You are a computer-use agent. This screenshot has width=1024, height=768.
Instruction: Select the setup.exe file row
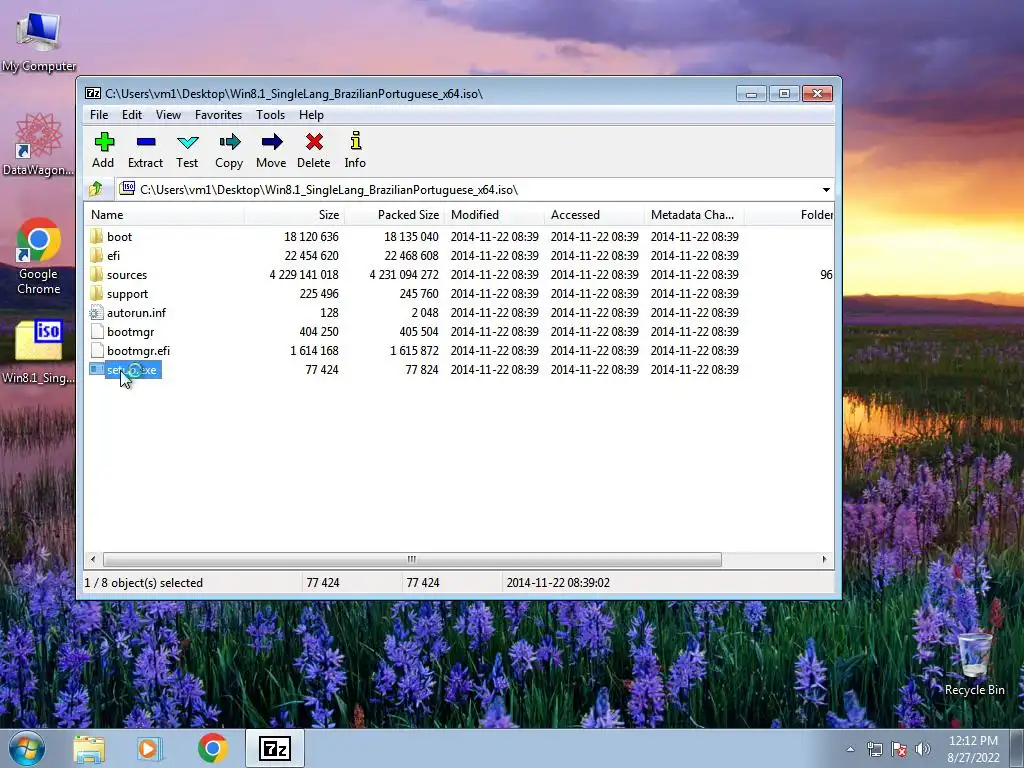coord(459,370)
